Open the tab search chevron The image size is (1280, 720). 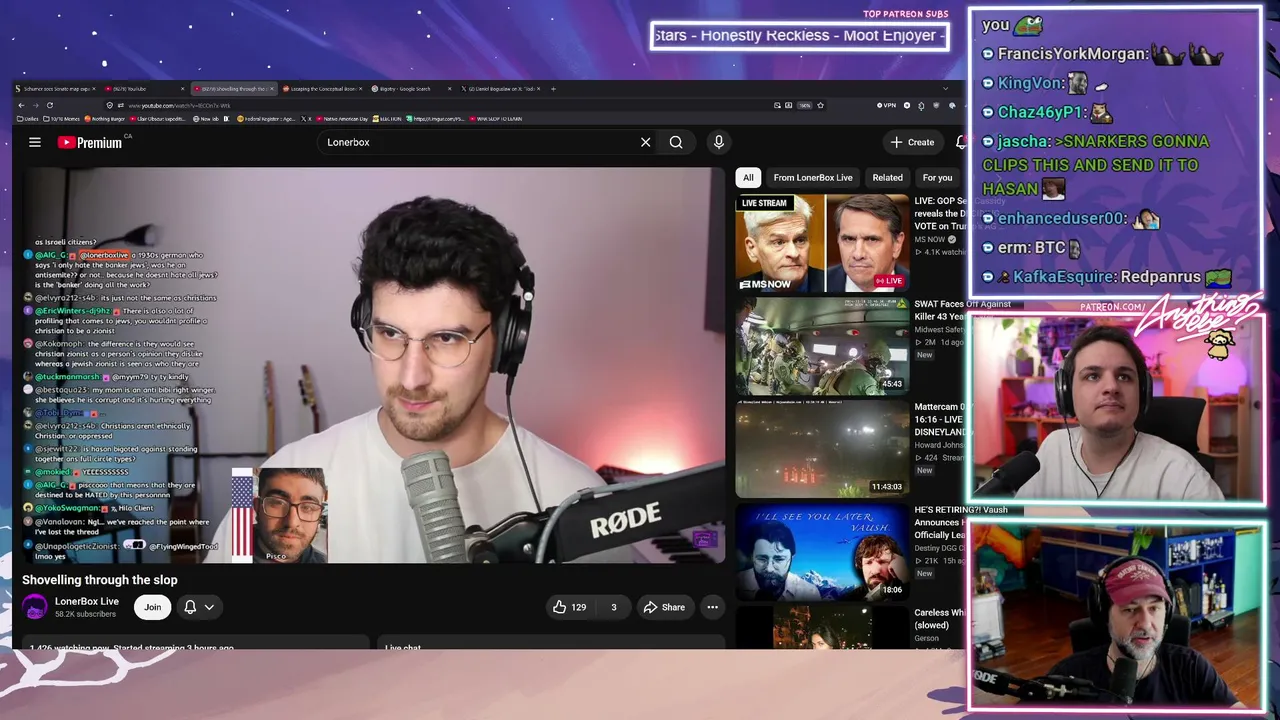click(946, 89)
